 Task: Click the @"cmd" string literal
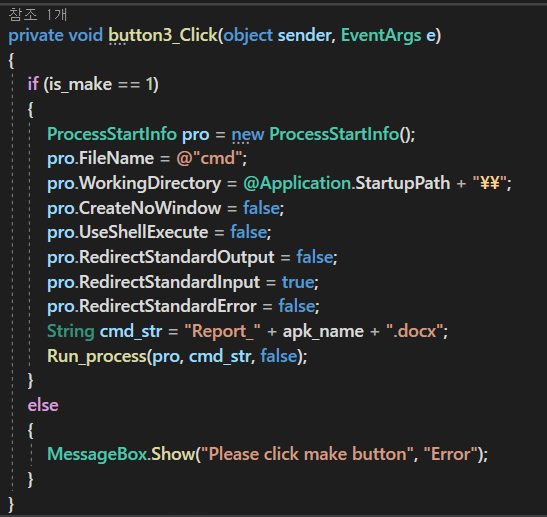coord(210,158)
